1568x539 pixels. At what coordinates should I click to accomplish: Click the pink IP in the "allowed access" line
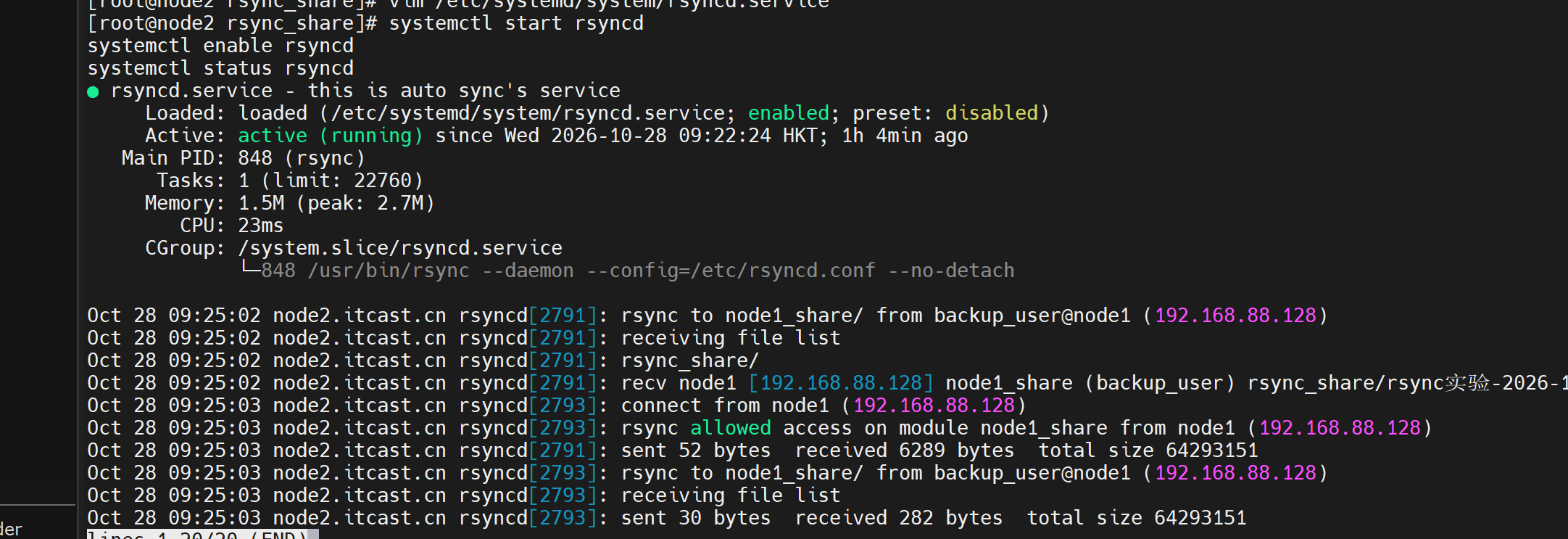click(x=1340, y=428)
